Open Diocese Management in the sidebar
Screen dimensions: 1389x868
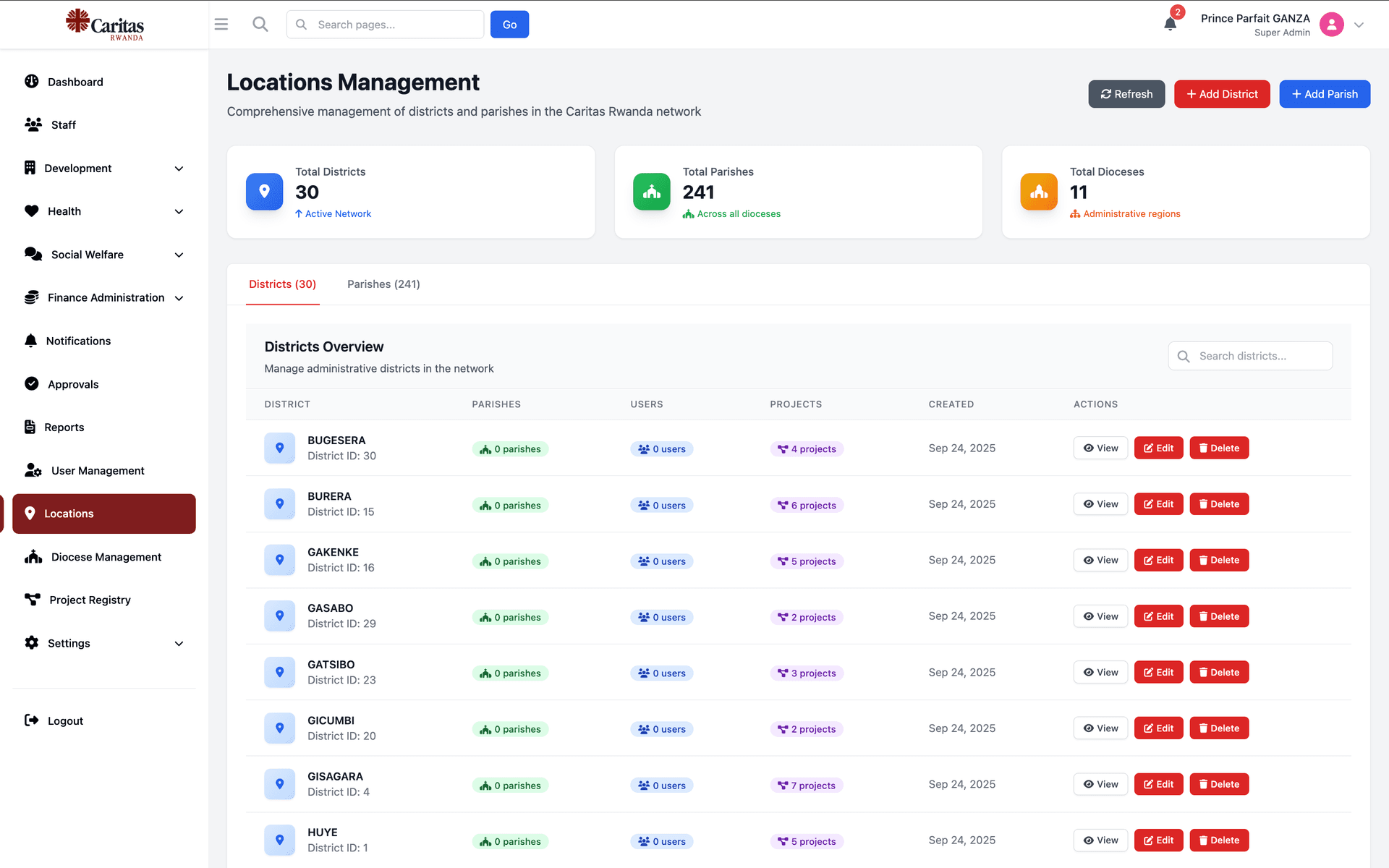[104, 557]
